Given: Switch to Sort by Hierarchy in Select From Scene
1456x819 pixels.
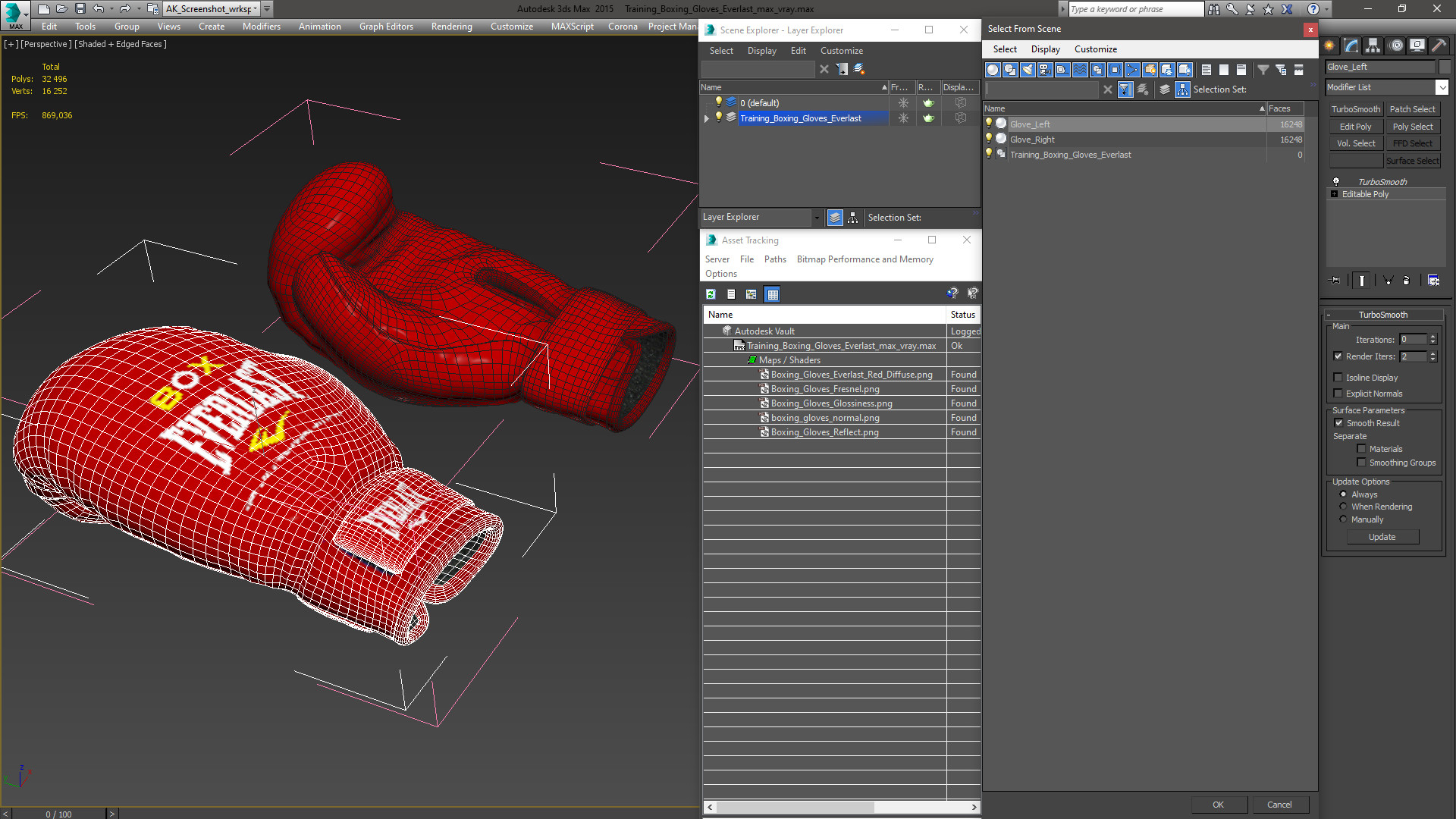Looking at the screenshot, I should coord(1183,89).
